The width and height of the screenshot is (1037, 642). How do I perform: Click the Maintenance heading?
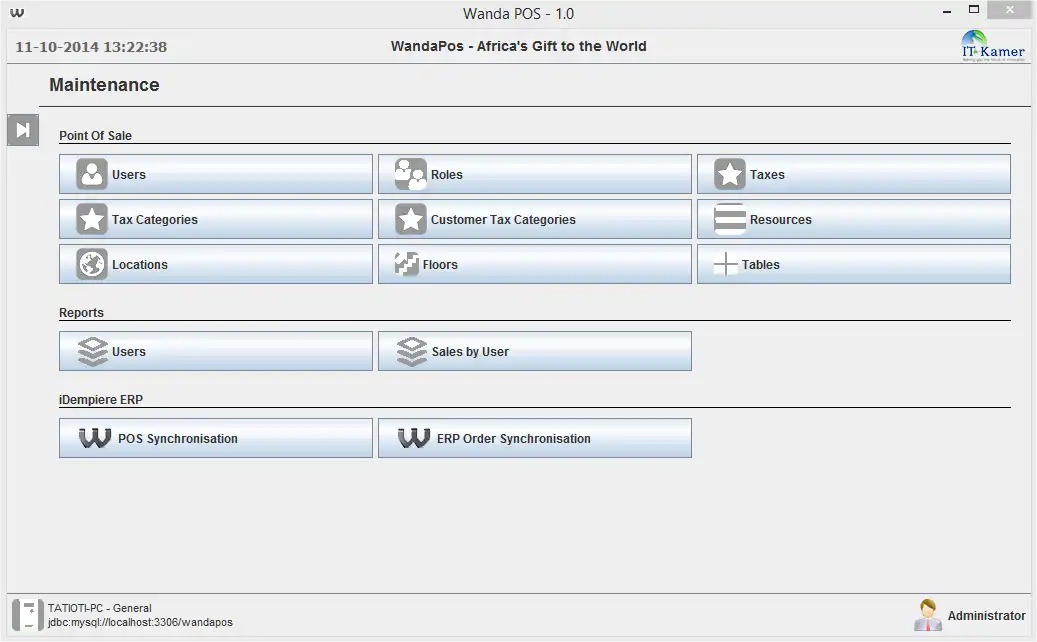(104, 85)
